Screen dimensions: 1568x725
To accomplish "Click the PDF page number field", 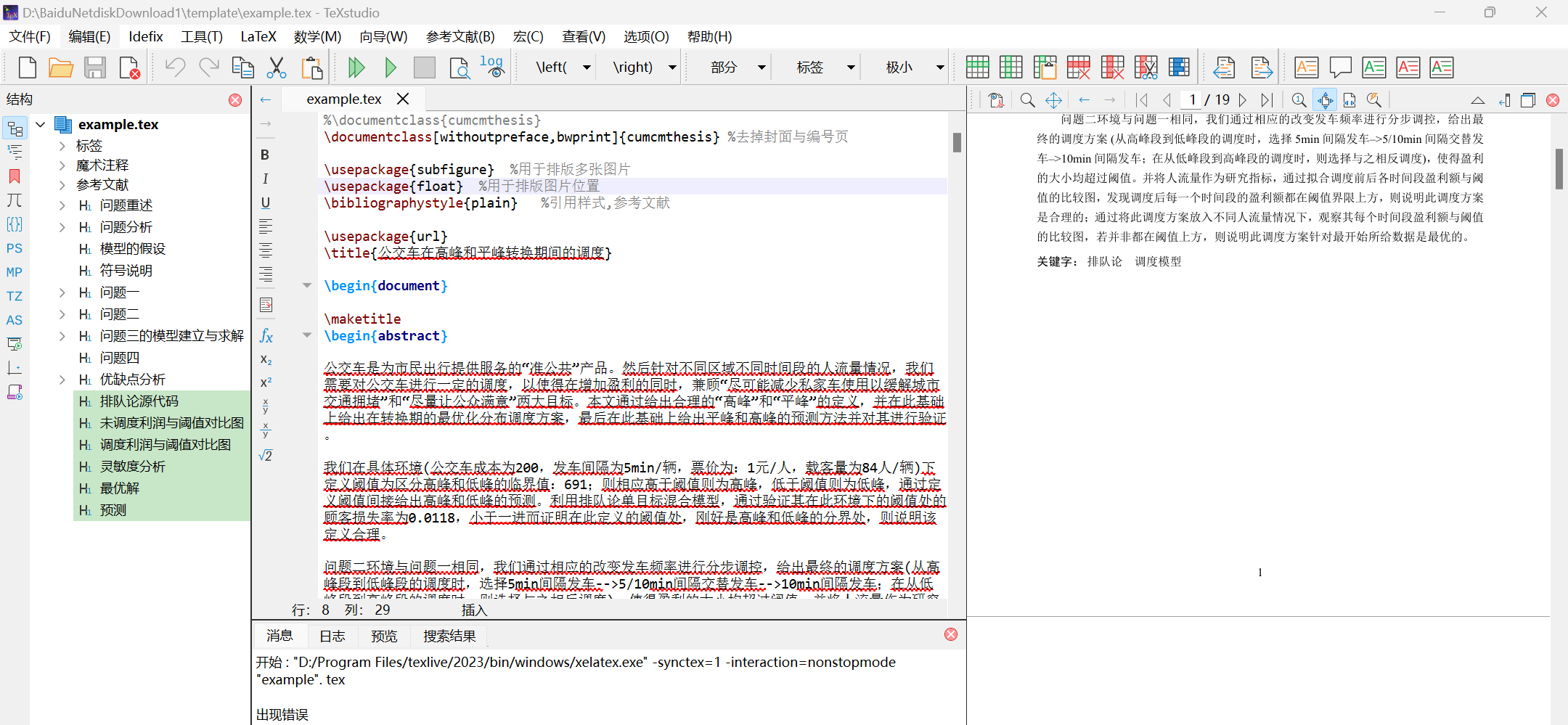I will (1192, 100).
